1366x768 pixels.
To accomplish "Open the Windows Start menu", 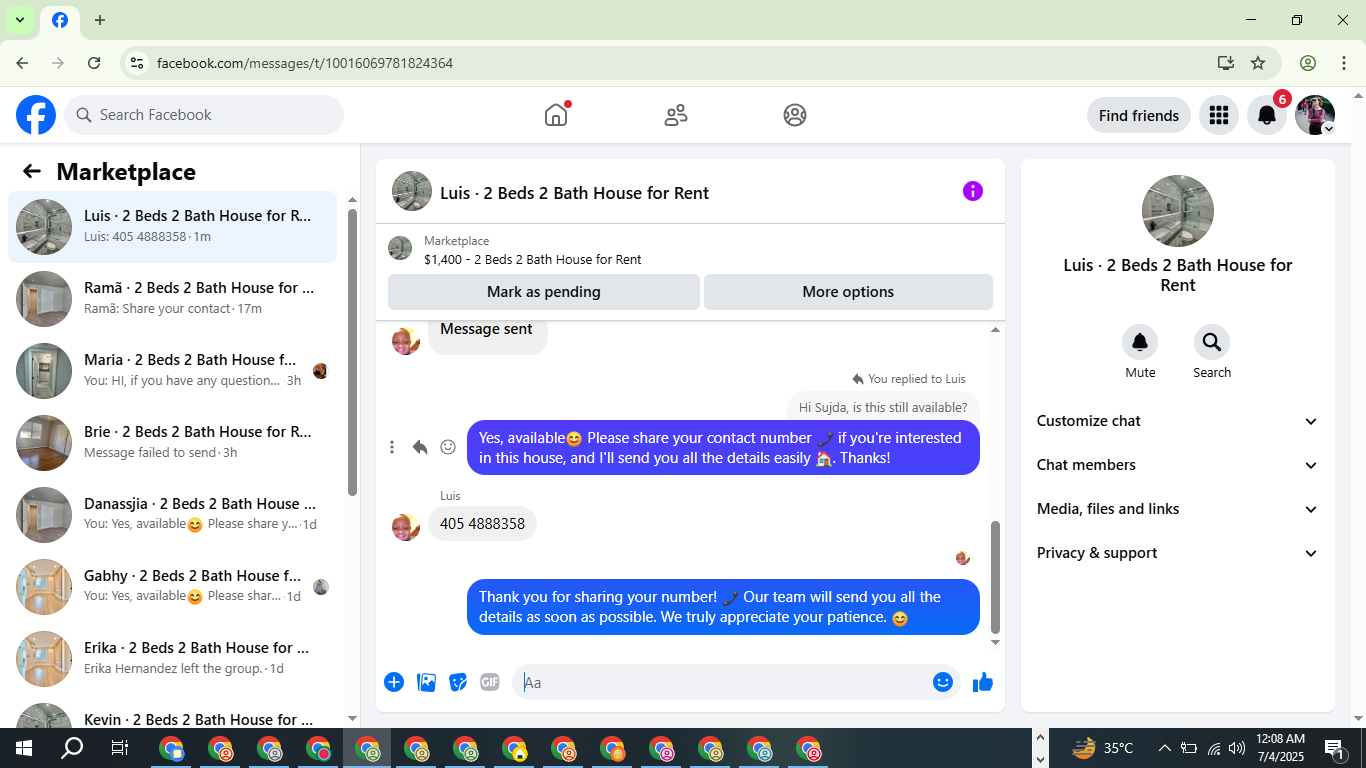I will click(x=24, y=748).
